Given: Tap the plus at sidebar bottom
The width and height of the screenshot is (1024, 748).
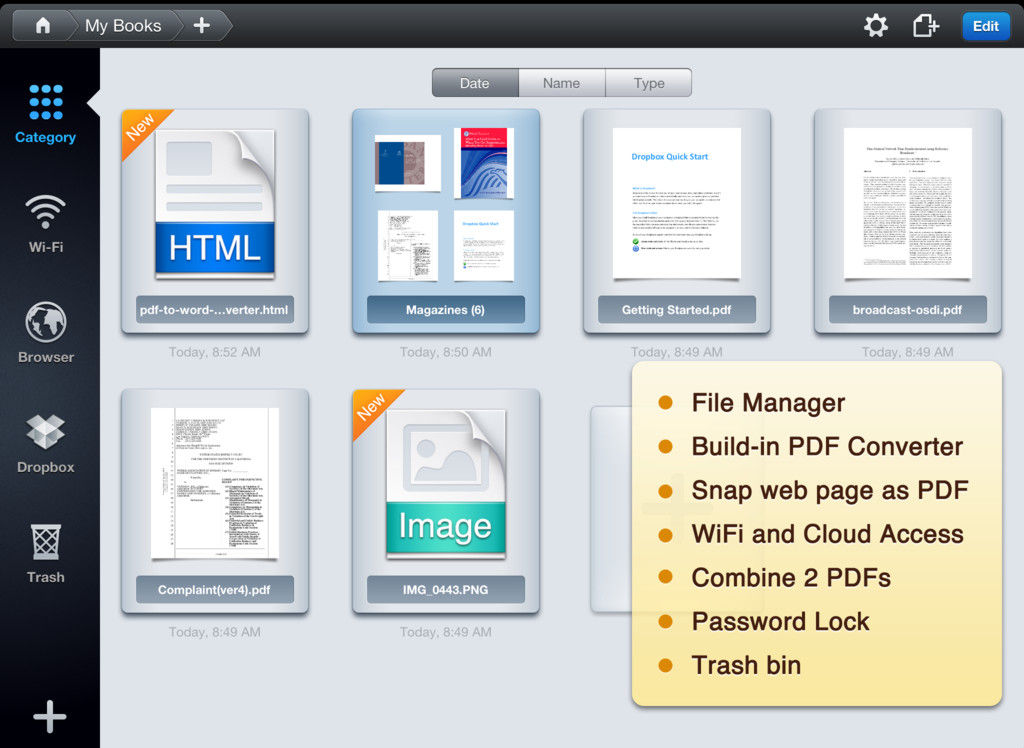Looking at the screenshot, I should (50, 717).
